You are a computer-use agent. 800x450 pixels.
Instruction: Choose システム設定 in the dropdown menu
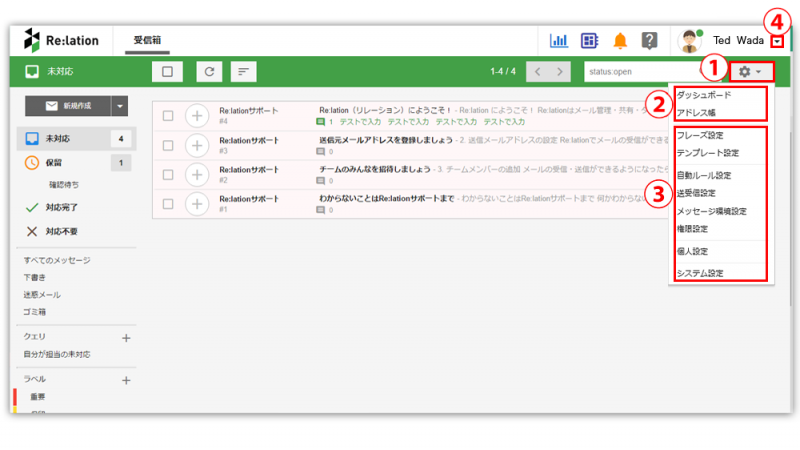pyautogui.click(x=701, y=273)
